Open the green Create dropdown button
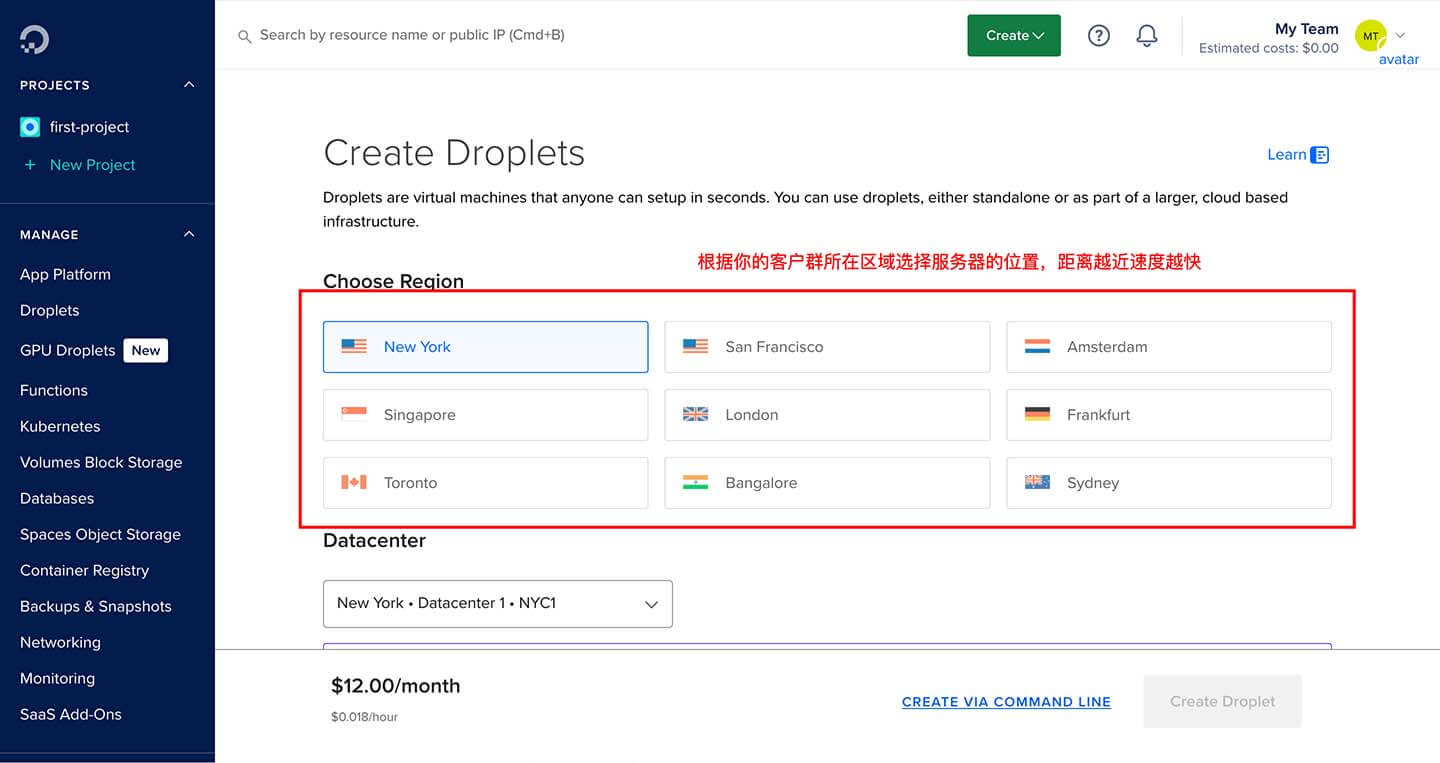This screenshot has height=763, width=1440. [x=1014, y=36]
